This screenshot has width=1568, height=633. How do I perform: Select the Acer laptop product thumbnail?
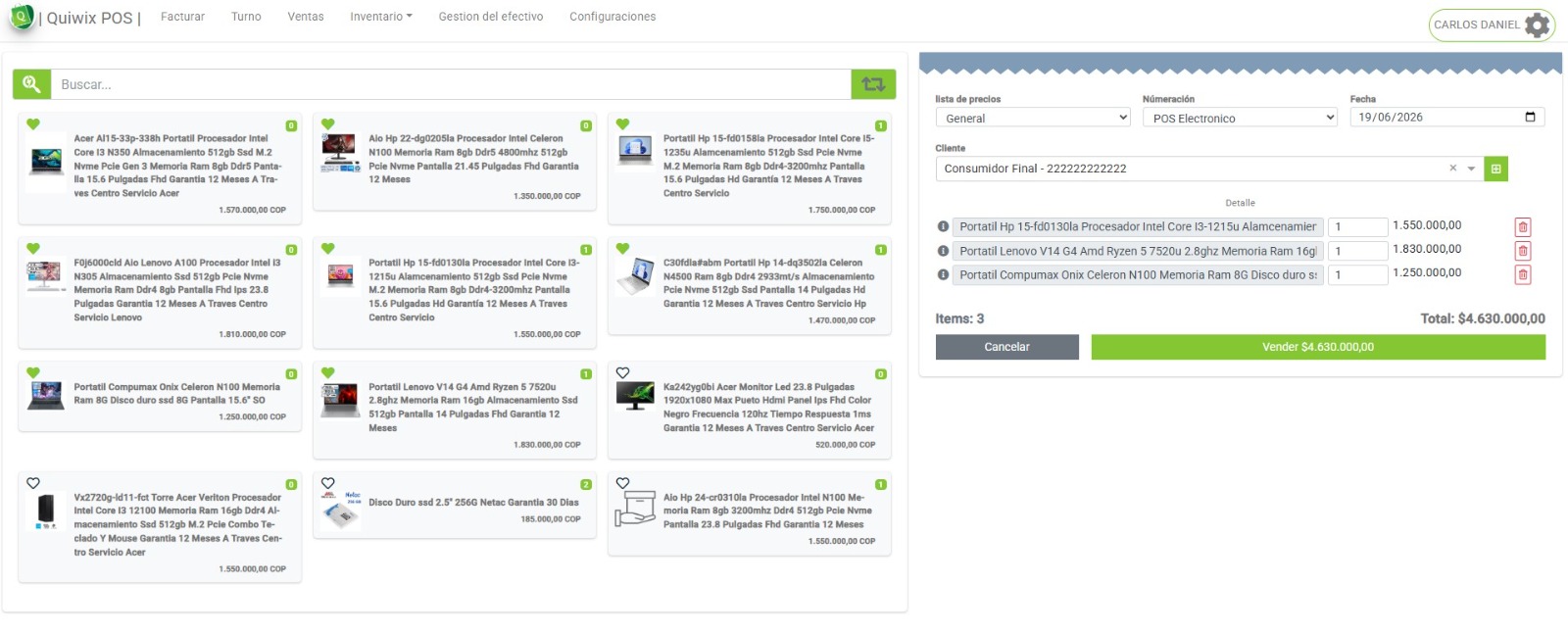tap(47, 160)
